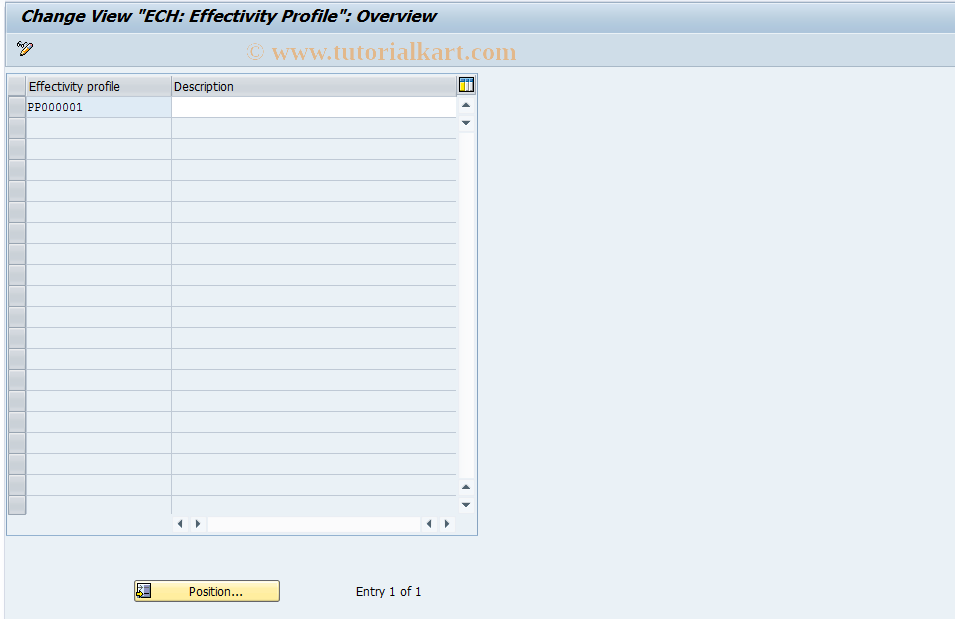Viewport: 955px width, 619px height.
Task: Click the Effectivity profile column header
Action: pos(98,87)
